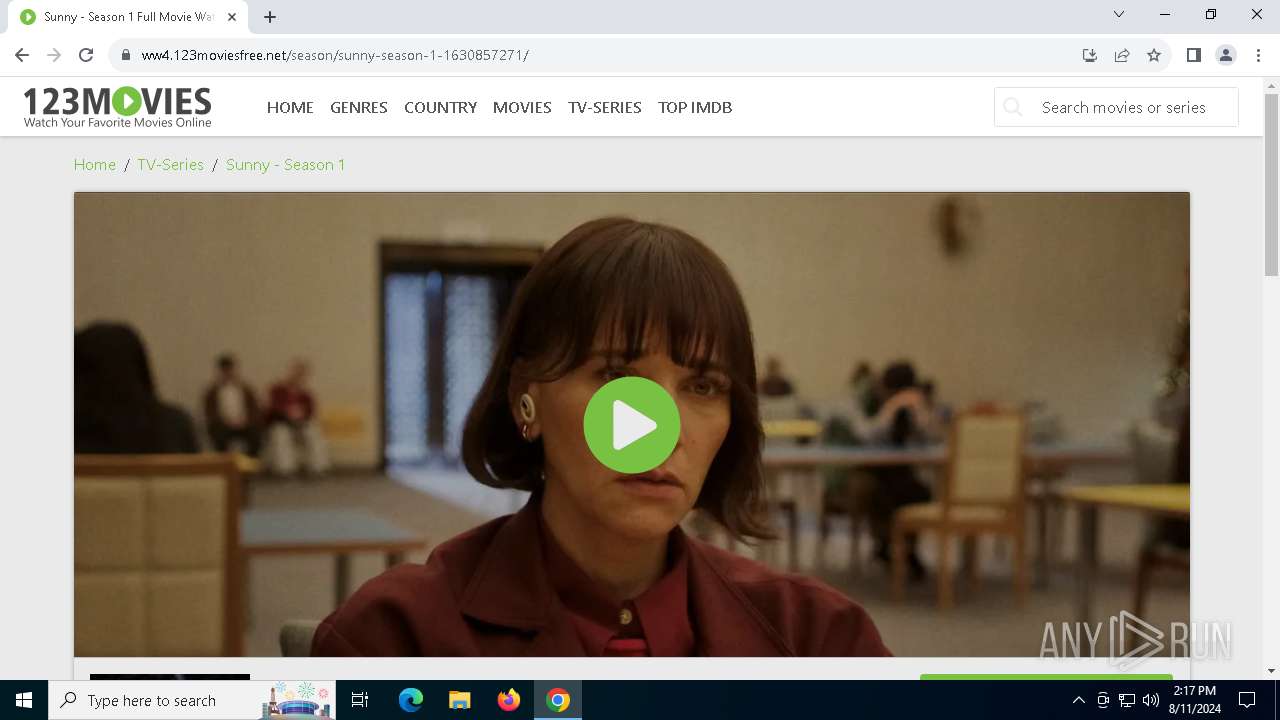This screenshot has width=1280, height=720.
Task: Launch Firefox from taskbar
Action: click(x=509, y=700)
